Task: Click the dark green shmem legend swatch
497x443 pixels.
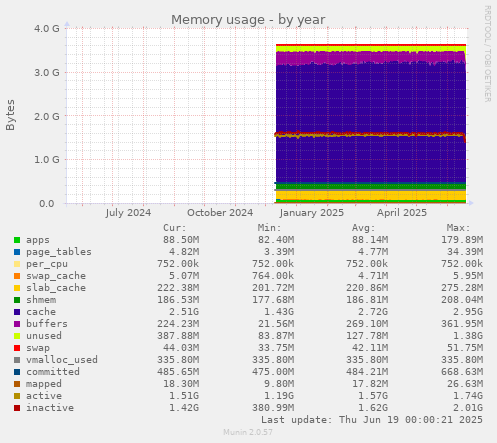Action: pos(17,300)
